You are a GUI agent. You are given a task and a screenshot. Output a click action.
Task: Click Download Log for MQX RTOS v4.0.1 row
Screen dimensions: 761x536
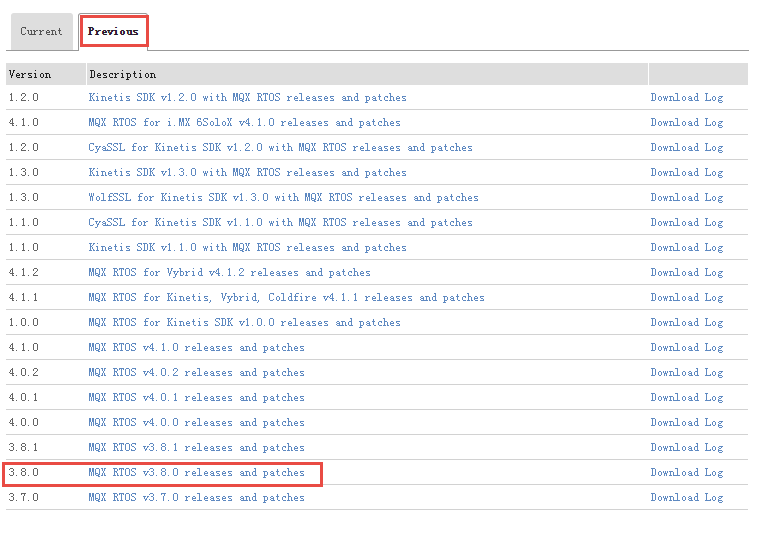pyautogui.click(x=687, y=398)
